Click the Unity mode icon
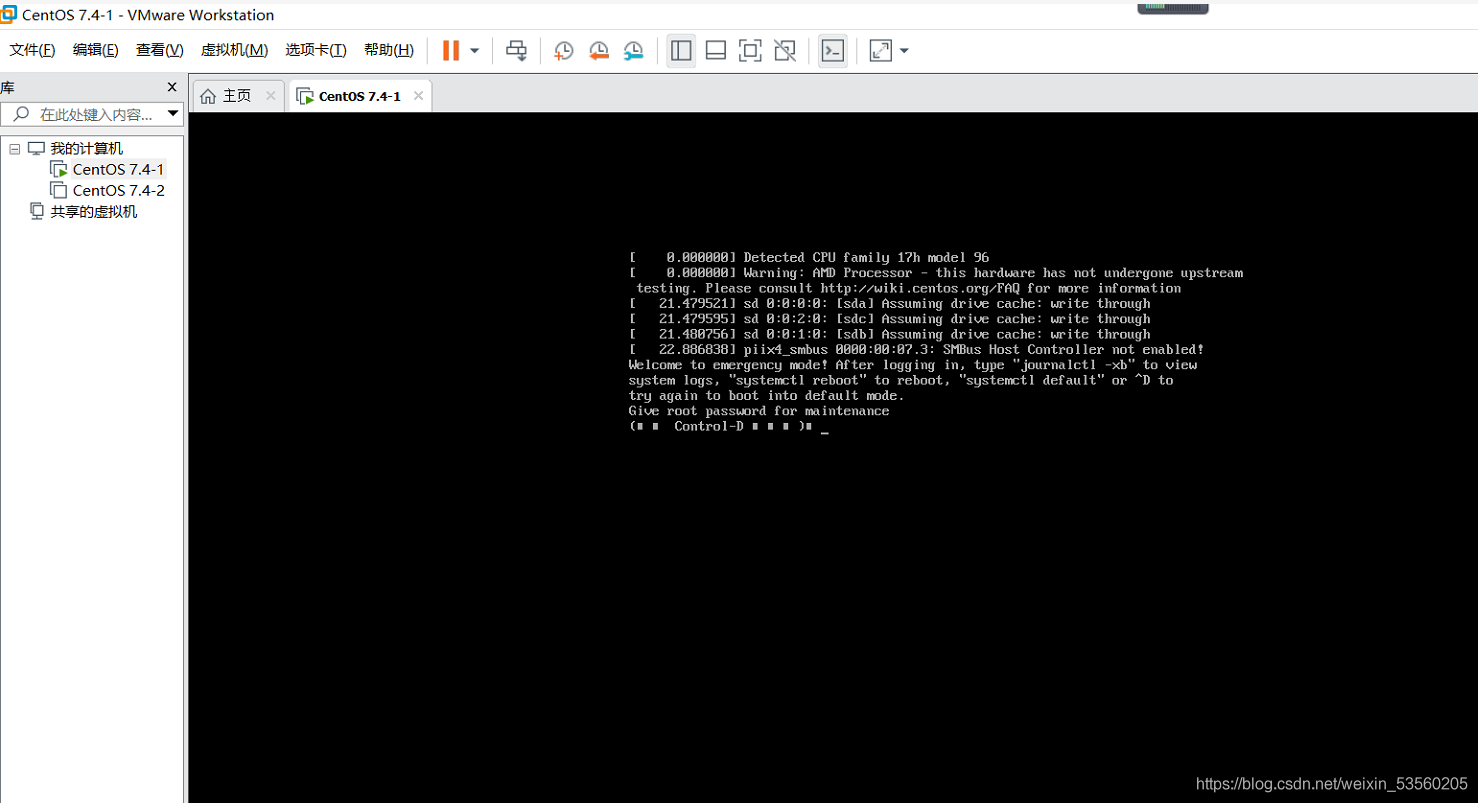Viewport: 1478px width, 803px height. point(785,51)
